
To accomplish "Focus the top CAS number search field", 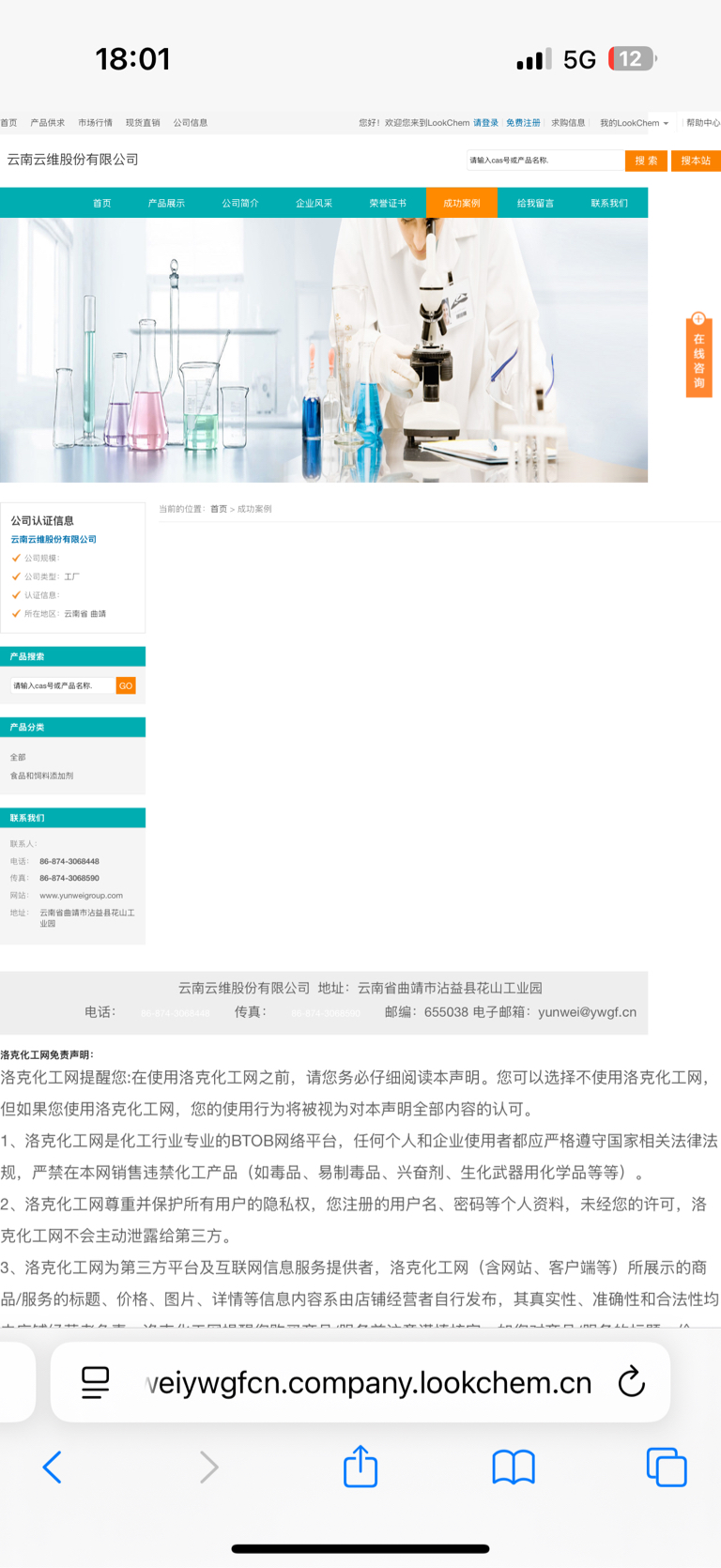I will tap(545, 161).
